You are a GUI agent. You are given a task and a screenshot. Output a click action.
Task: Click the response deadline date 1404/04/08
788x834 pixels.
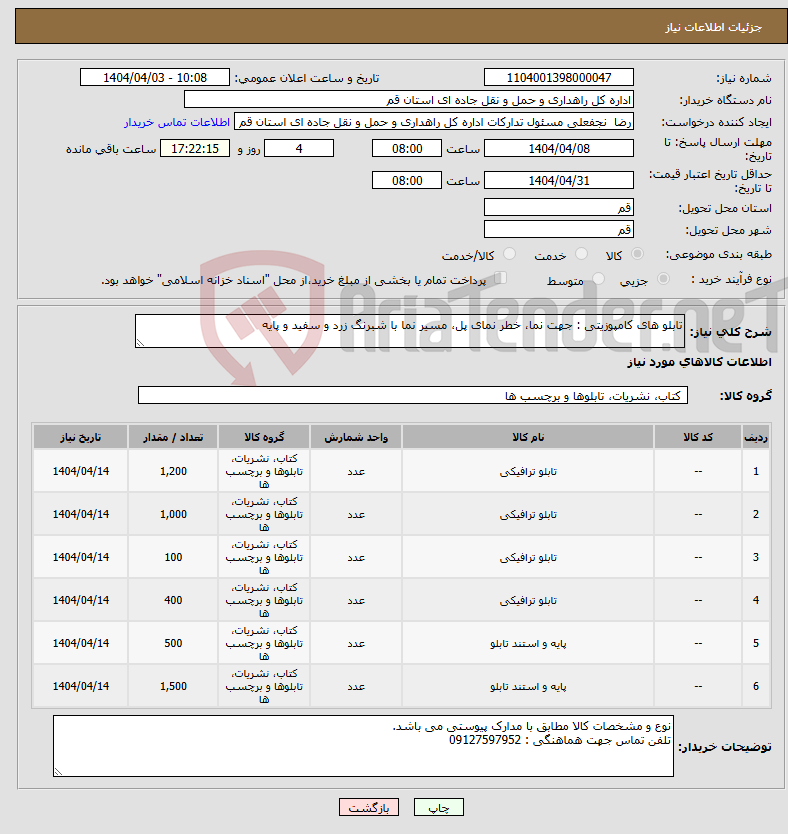559,148
